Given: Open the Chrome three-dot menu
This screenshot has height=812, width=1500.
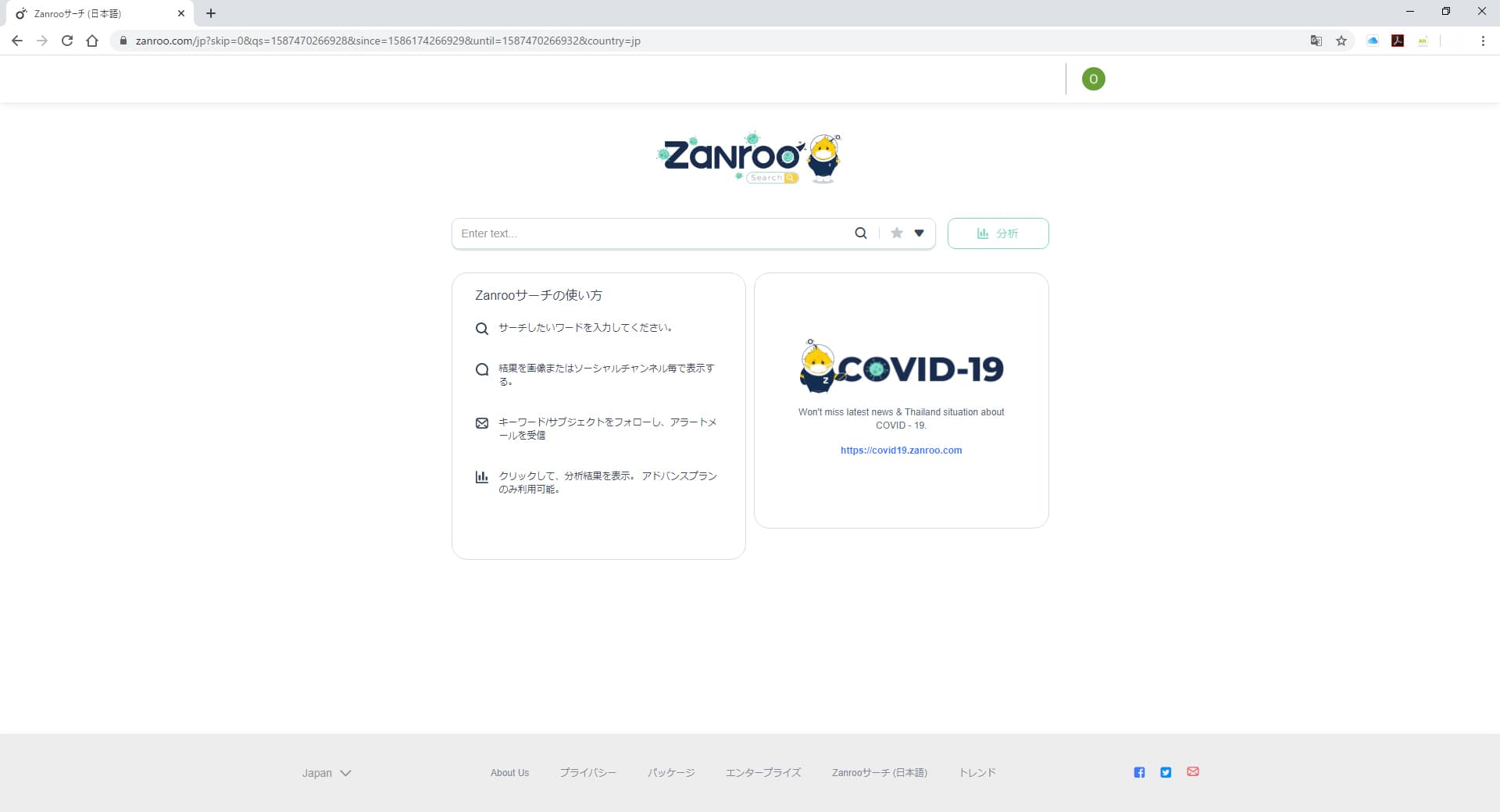Looking at the screenshot, I should click(x=1483, y=41).
